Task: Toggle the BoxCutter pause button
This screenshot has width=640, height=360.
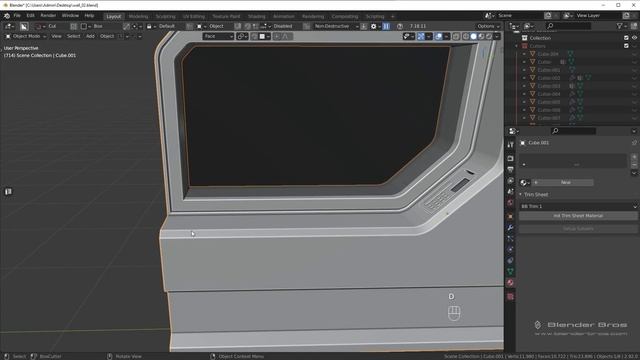Action: (x=386, y=26)
